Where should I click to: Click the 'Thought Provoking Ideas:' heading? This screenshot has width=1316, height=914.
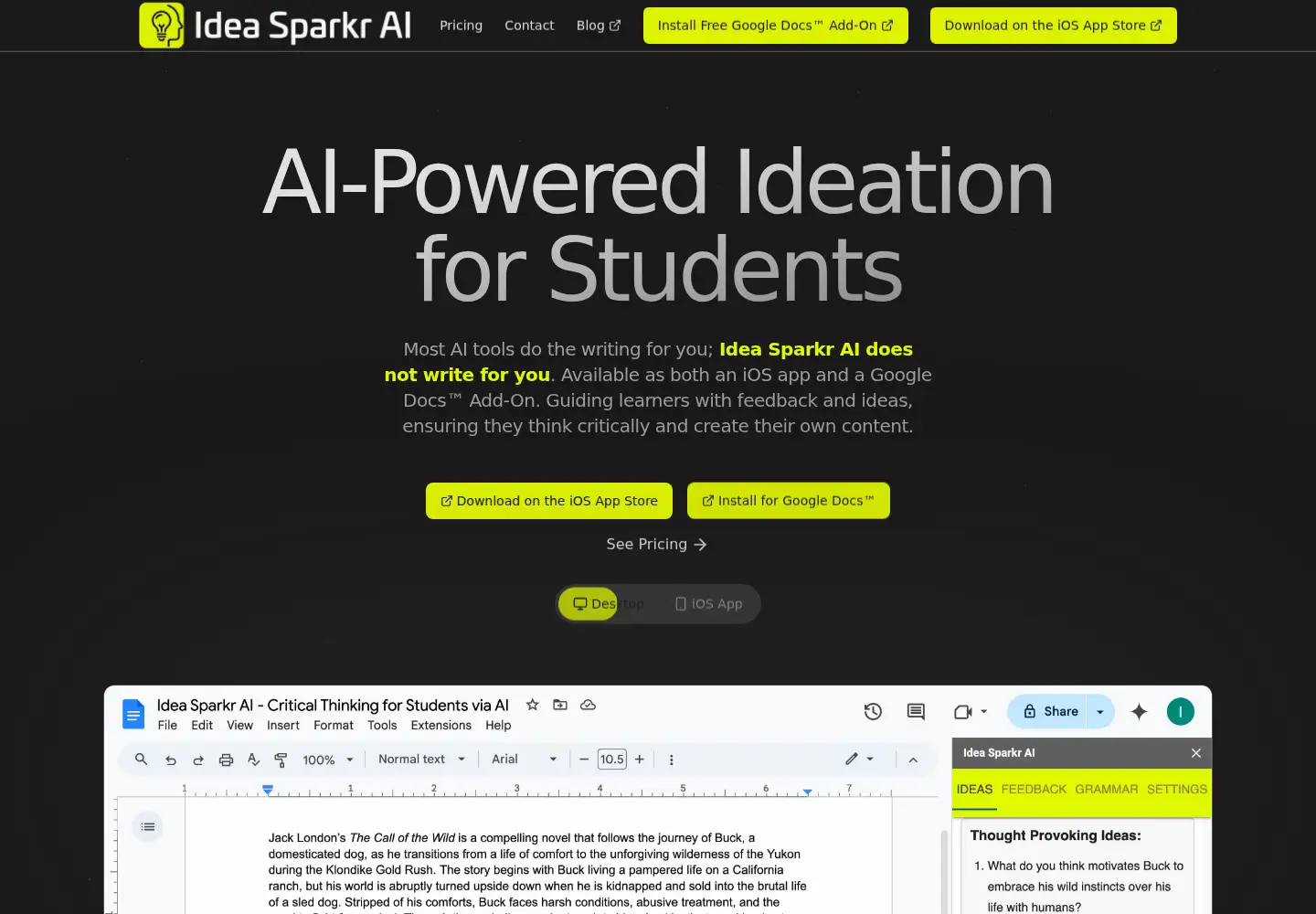point(1056,835)
